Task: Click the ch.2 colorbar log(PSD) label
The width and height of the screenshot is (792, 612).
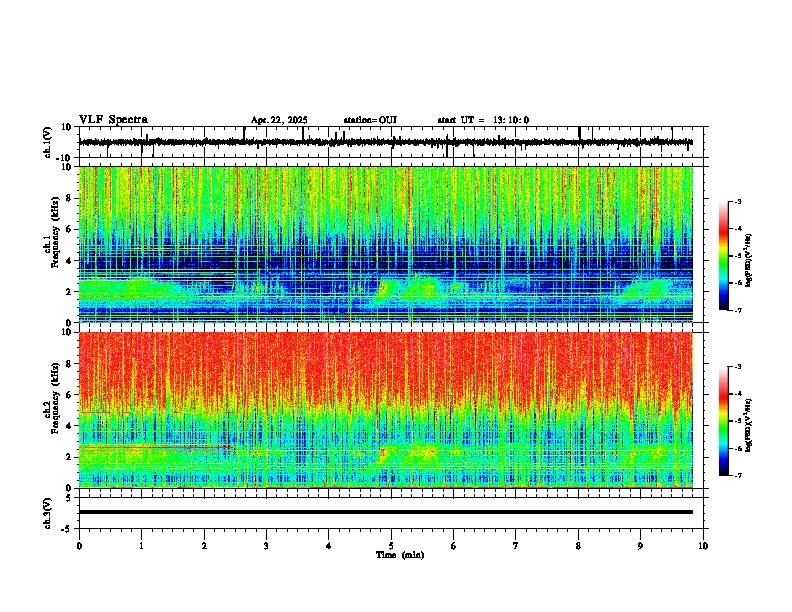Action: pos(749,425)
